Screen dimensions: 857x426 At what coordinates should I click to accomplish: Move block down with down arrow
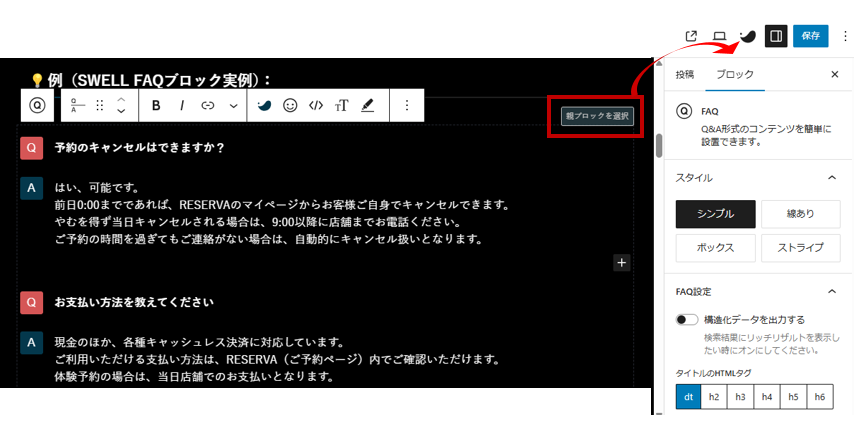click(x=122, y=111)
